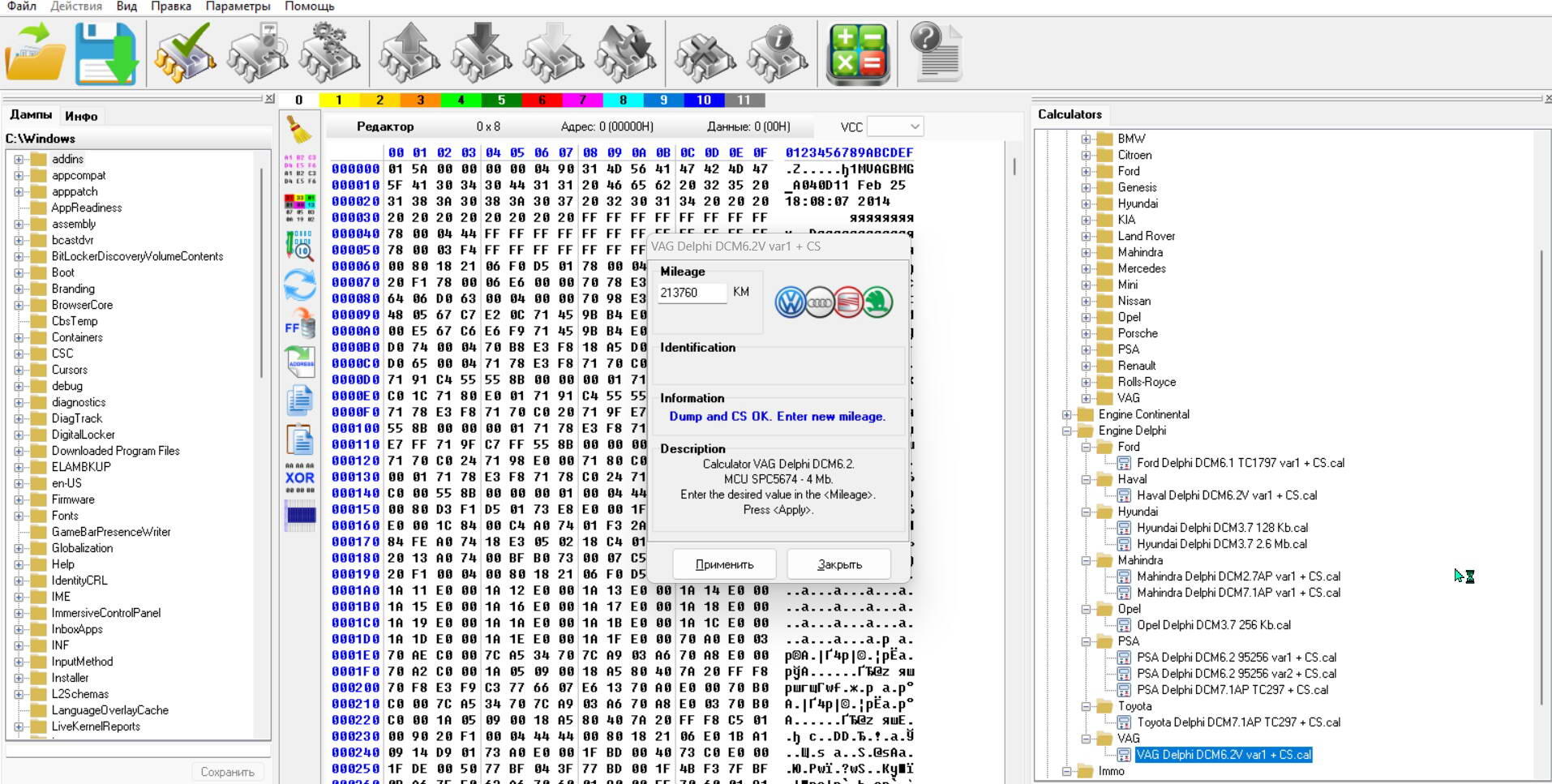Click the copy document icon in editor sidebar

tap(300, 401)
